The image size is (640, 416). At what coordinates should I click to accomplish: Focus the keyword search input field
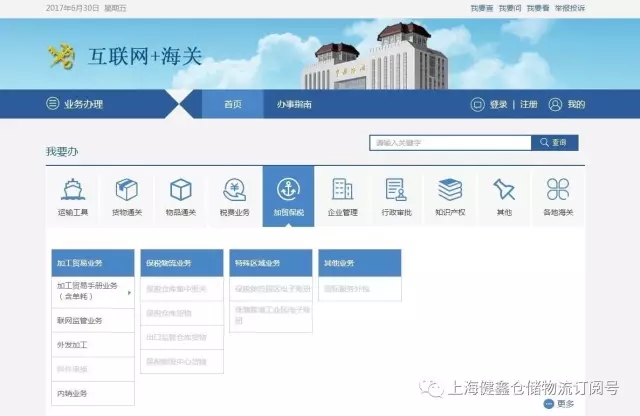coord(450,142)
